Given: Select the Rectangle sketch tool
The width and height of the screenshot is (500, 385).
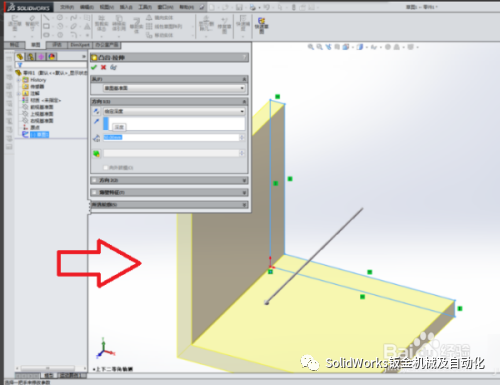Looking at the screenshot, I should tap(46, 26).
